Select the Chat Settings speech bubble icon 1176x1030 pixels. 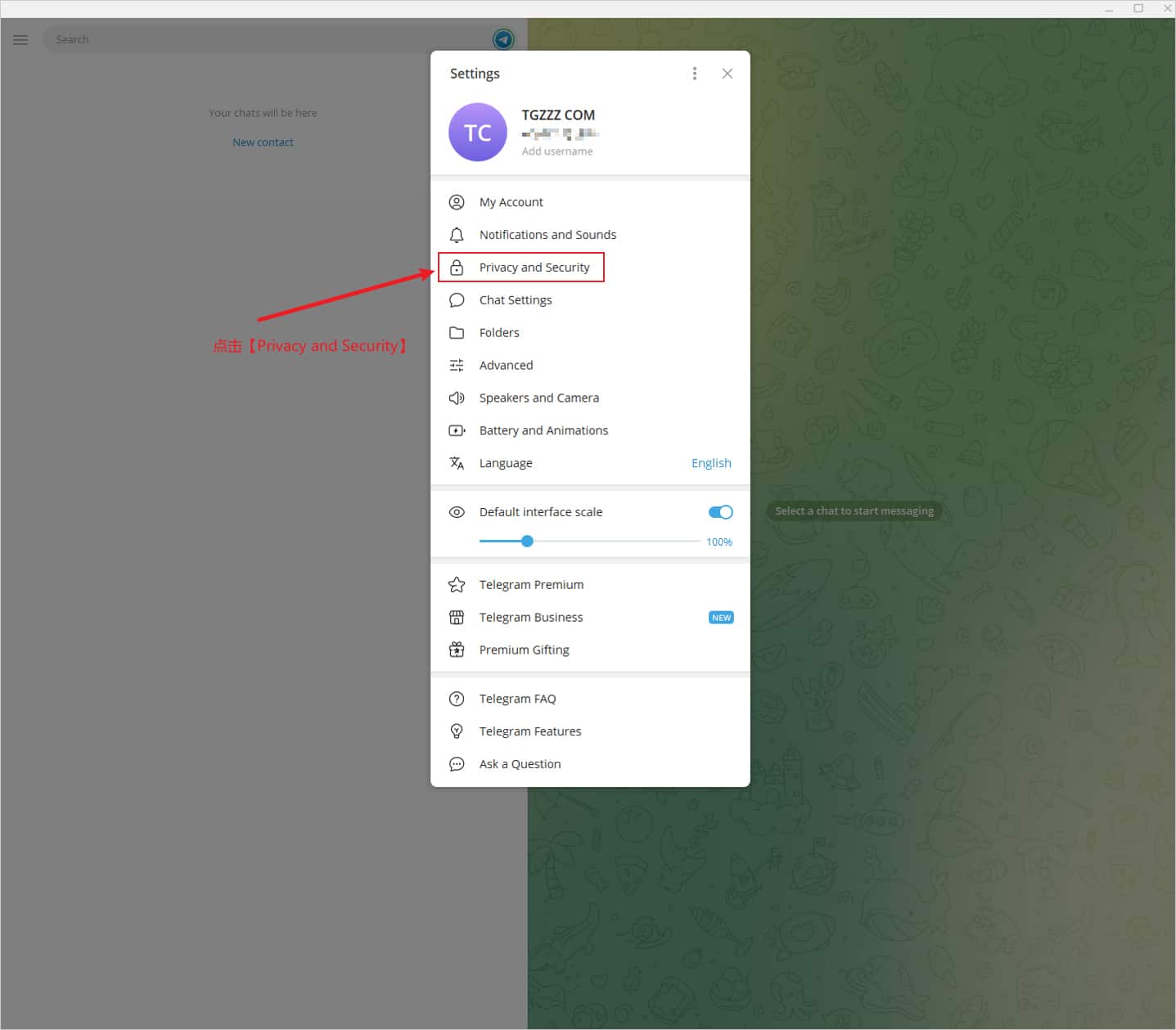[457, 299]
